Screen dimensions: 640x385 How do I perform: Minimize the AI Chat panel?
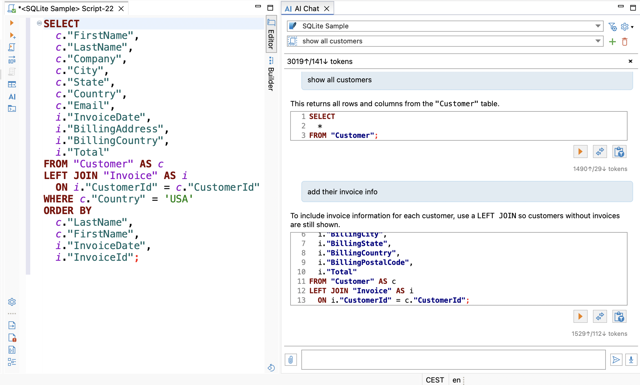tap(621, 7)
